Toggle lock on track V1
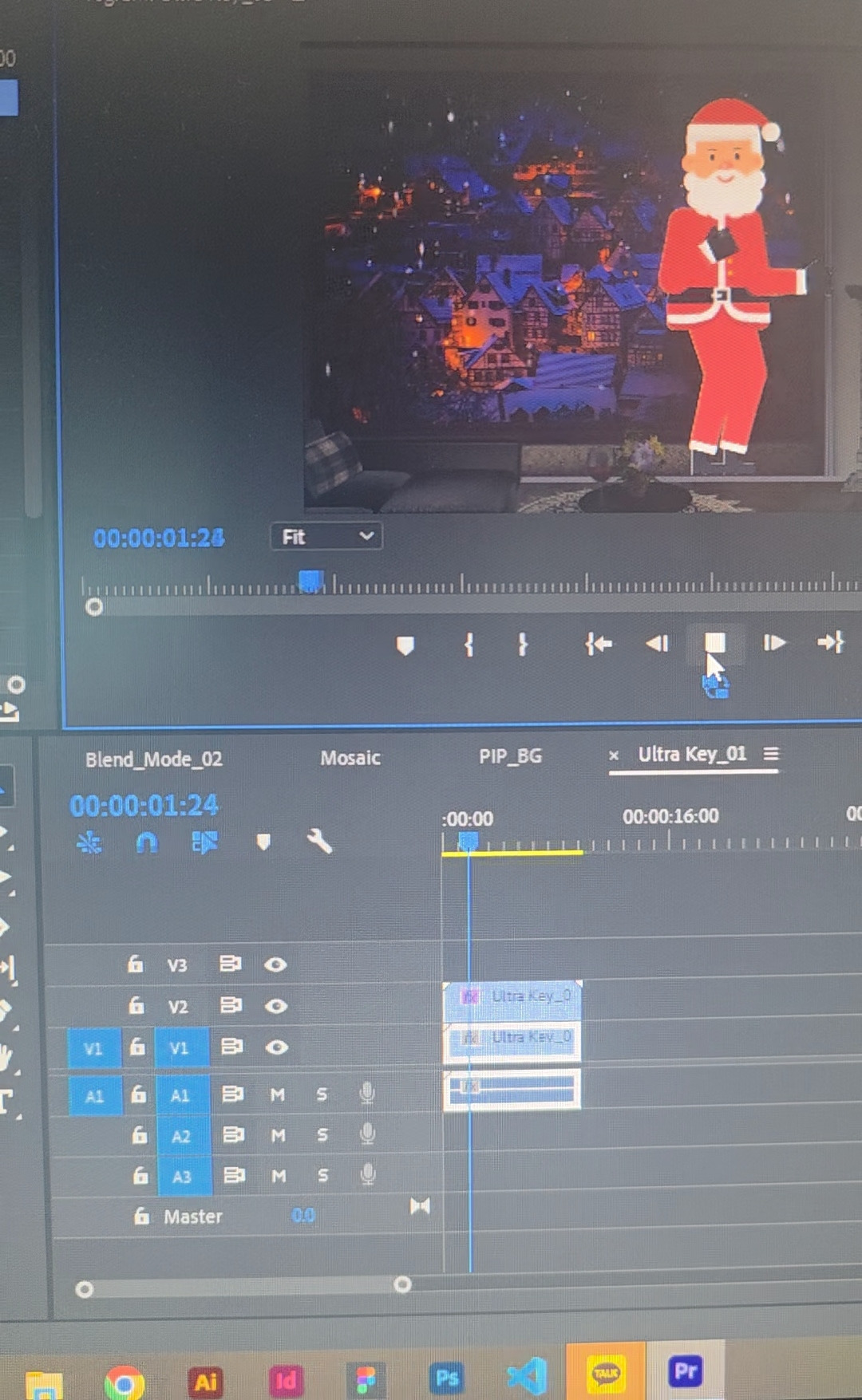The image size is (862, 1400). [137, 1046]
